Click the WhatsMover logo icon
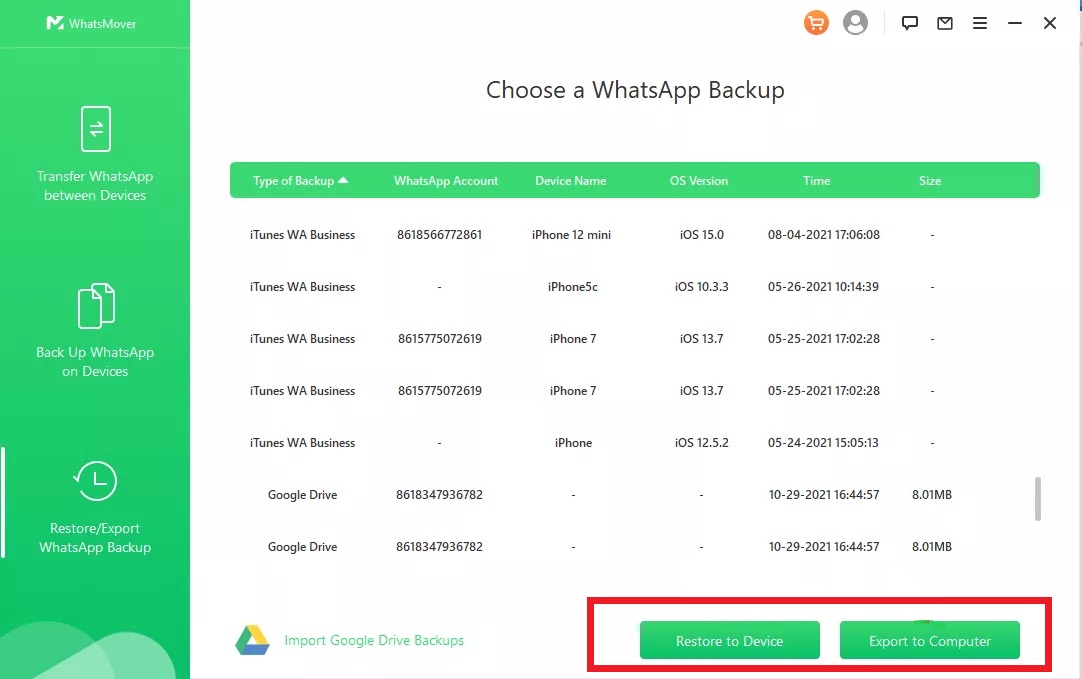This screenshot has height=679, width=1082. 55,23
